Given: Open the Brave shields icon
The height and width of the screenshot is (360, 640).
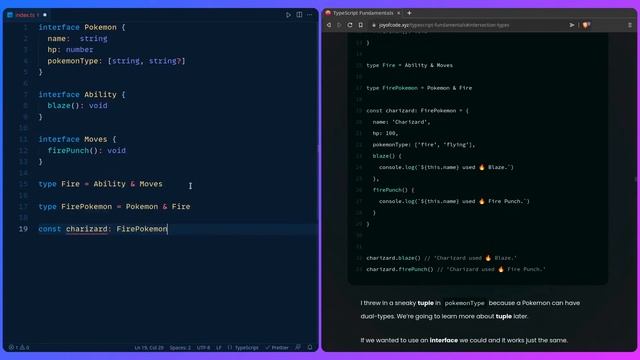Looking at the screenshot, I should pos(587,25).
